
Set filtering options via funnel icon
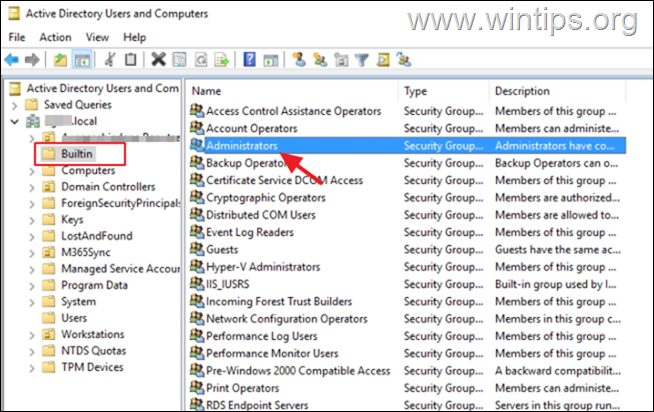click(x=362, y=60)
